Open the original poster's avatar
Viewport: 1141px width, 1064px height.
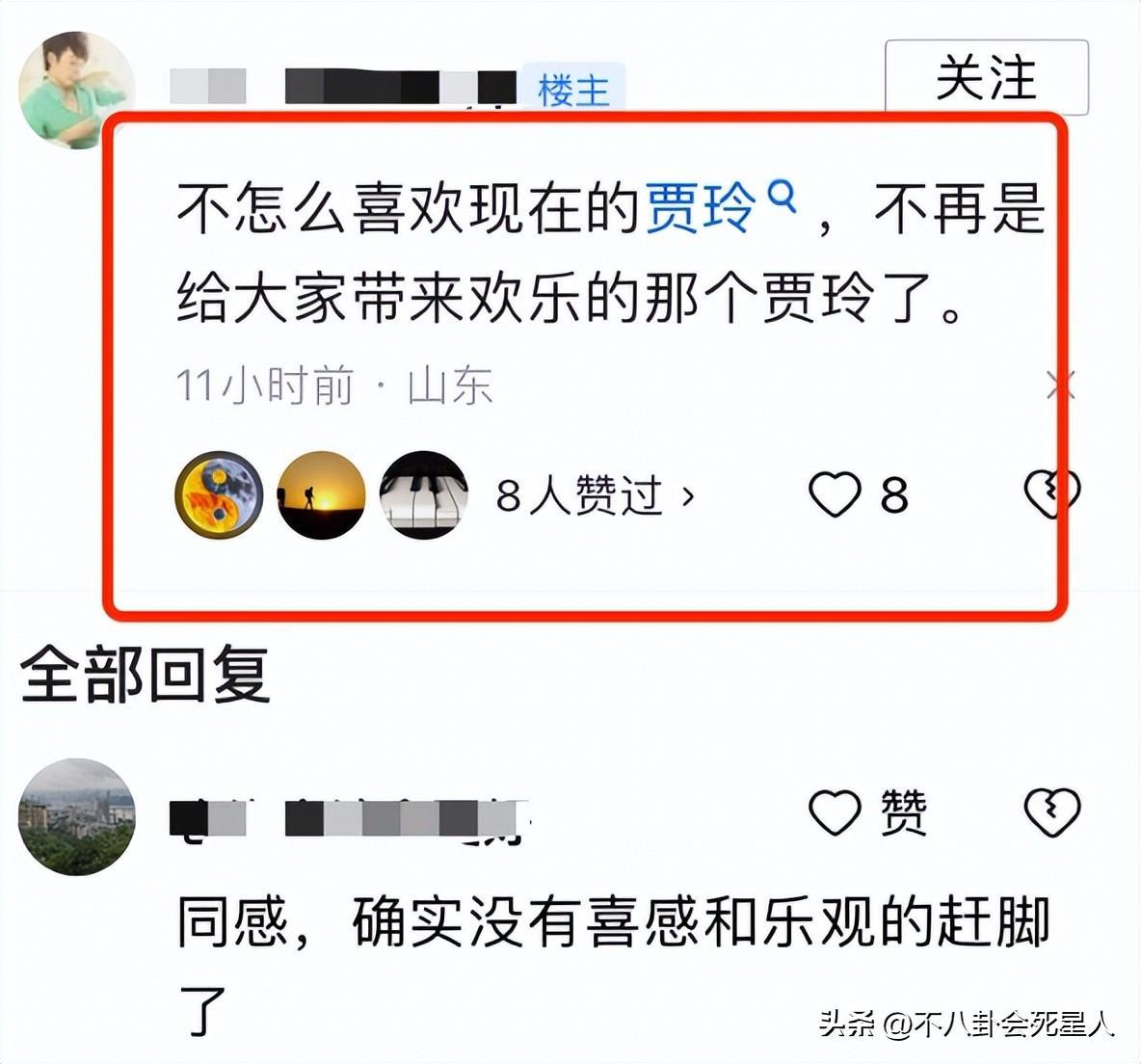coord(76,91)
